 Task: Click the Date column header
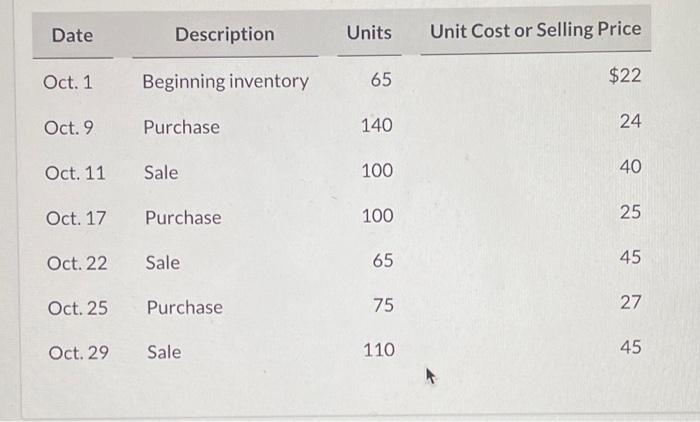72,35
